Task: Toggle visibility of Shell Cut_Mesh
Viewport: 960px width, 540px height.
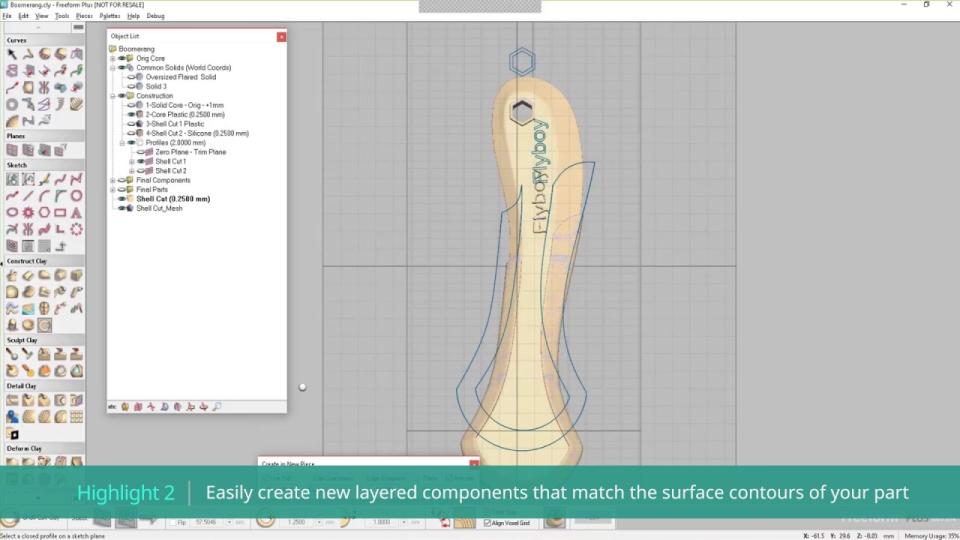Action: [x=121, y=208]
